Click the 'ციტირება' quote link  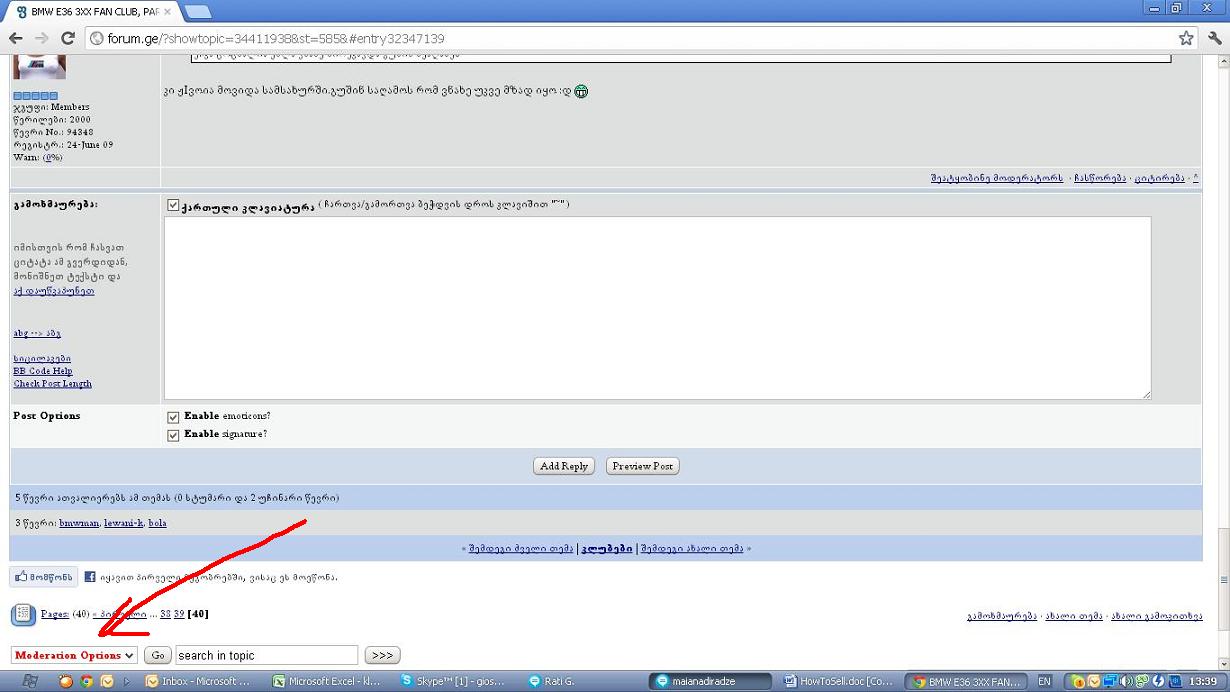1159,178
